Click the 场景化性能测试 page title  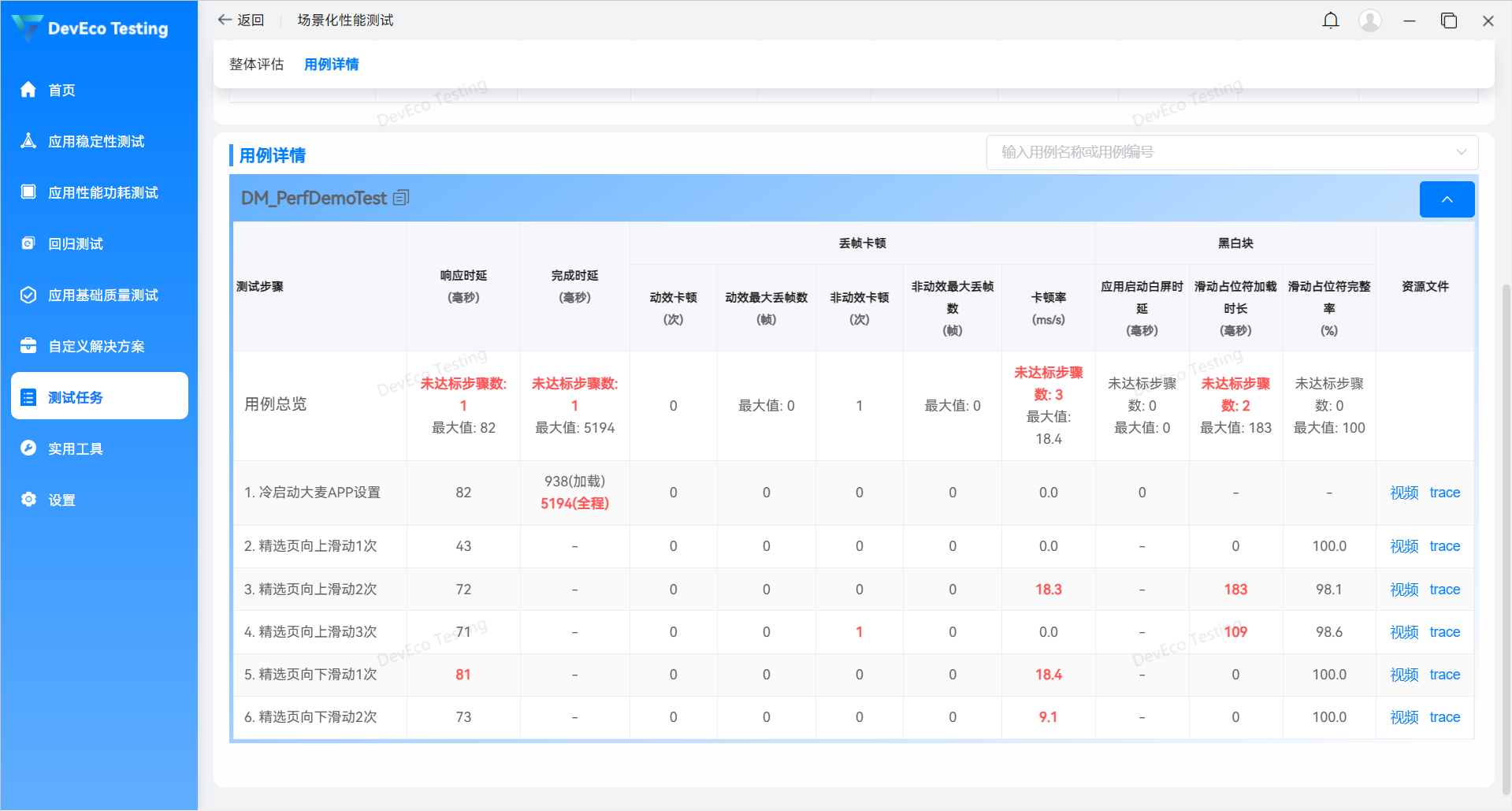[x=345, y=20]
